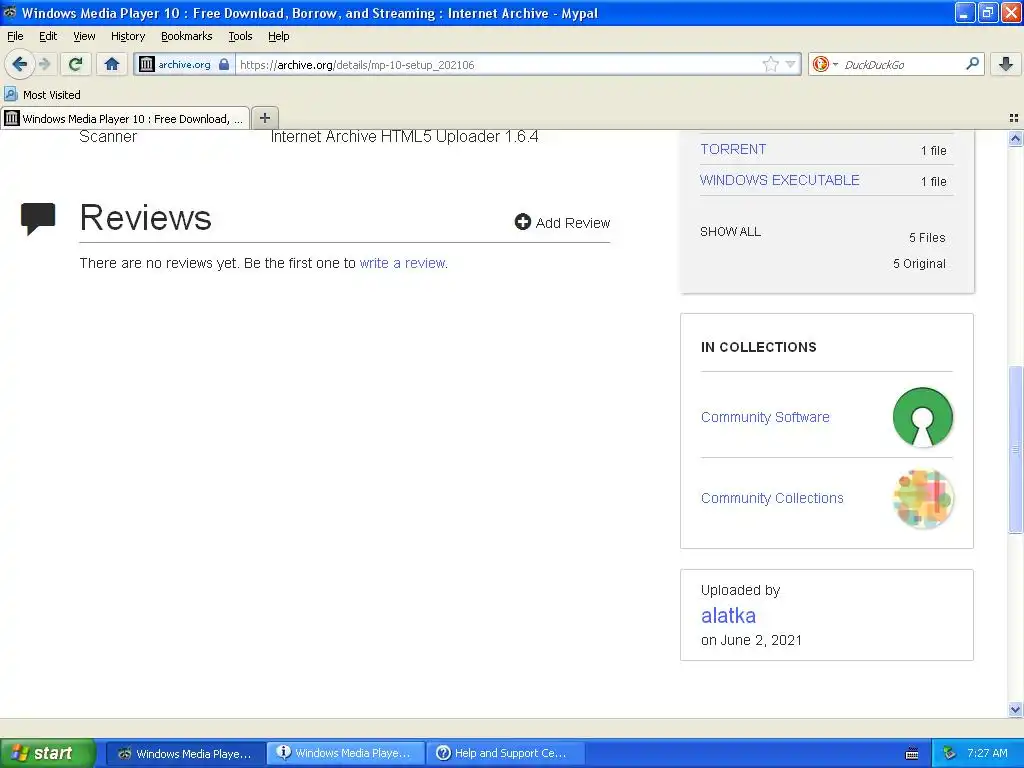Click the IN COLLECTIONS heading
This screenshot has width=1024, height=768.
point(758,347)
